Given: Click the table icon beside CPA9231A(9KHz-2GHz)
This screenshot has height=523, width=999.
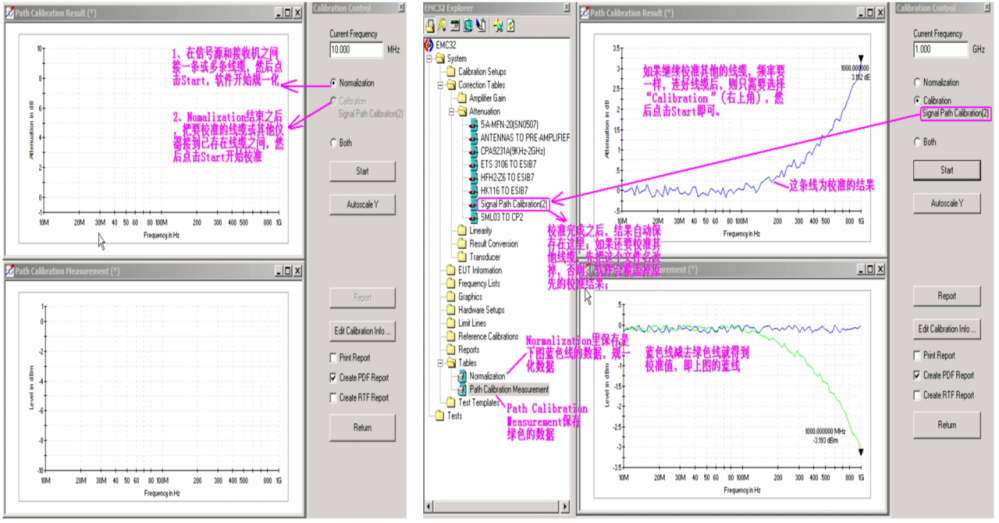Looking at the screenshot, I should pos(473,152).
